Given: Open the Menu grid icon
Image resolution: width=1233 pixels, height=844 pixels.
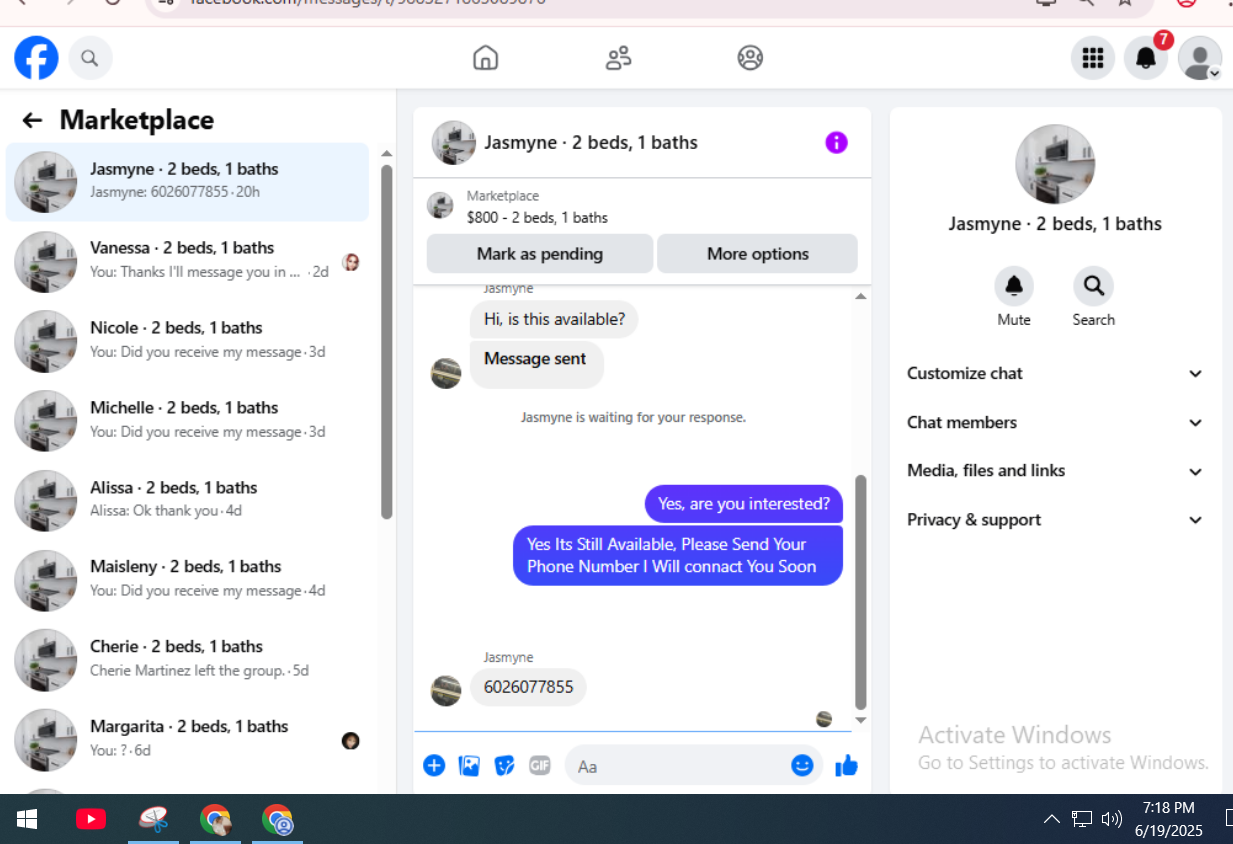Looking at the screenshot, I should pos(1093,58).
